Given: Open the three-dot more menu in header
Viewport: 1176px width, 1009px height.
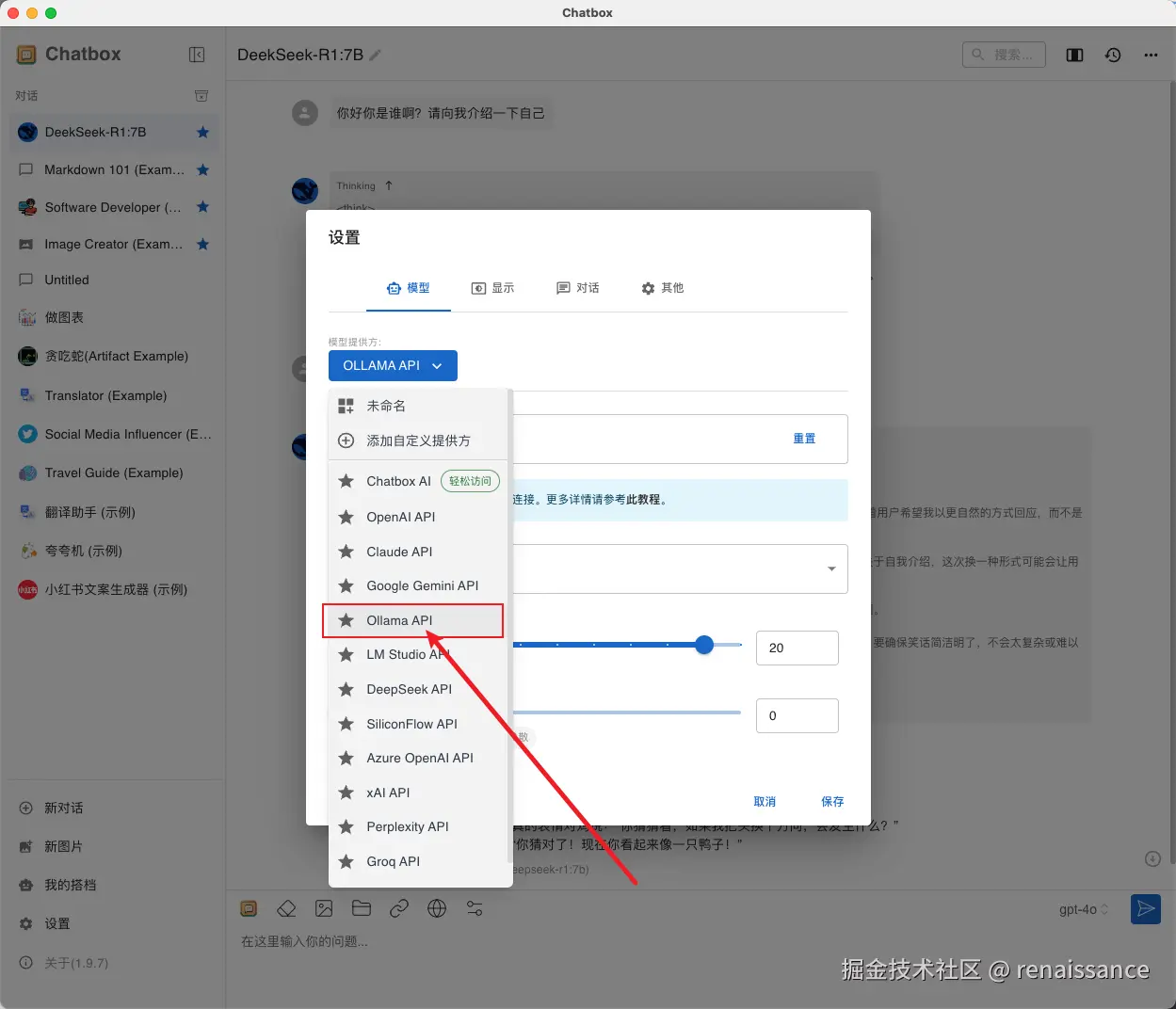Looking at the screenshot, I should click(x=1151, y=55).
